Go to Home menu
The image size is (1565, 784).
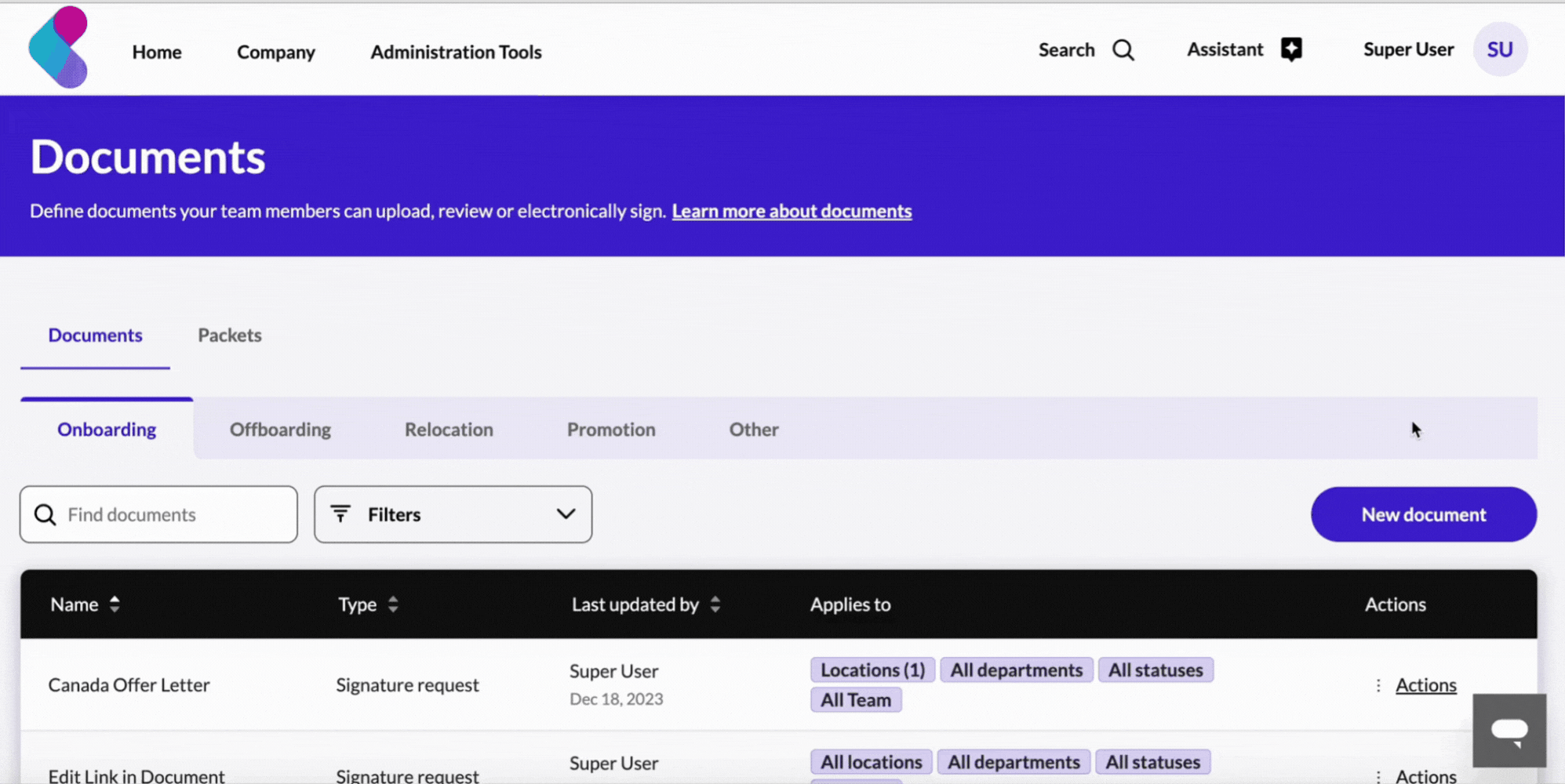[x=157, y=52]
